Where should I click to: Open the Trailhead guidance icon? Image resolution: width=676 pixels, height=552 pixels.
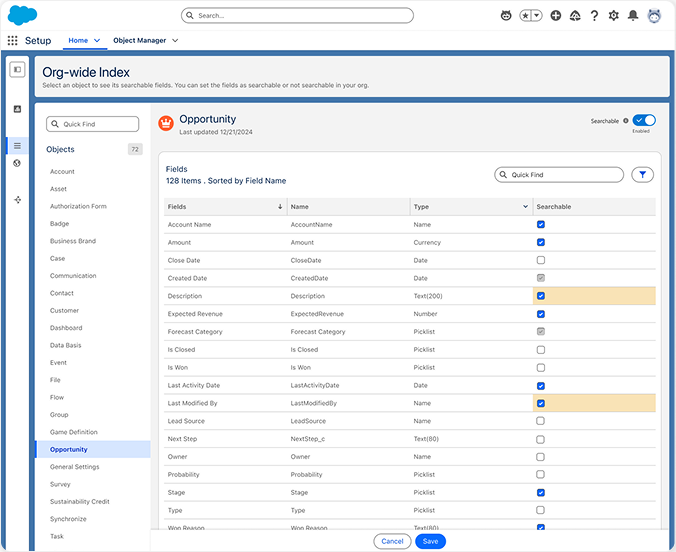click(x=575, y=16)
